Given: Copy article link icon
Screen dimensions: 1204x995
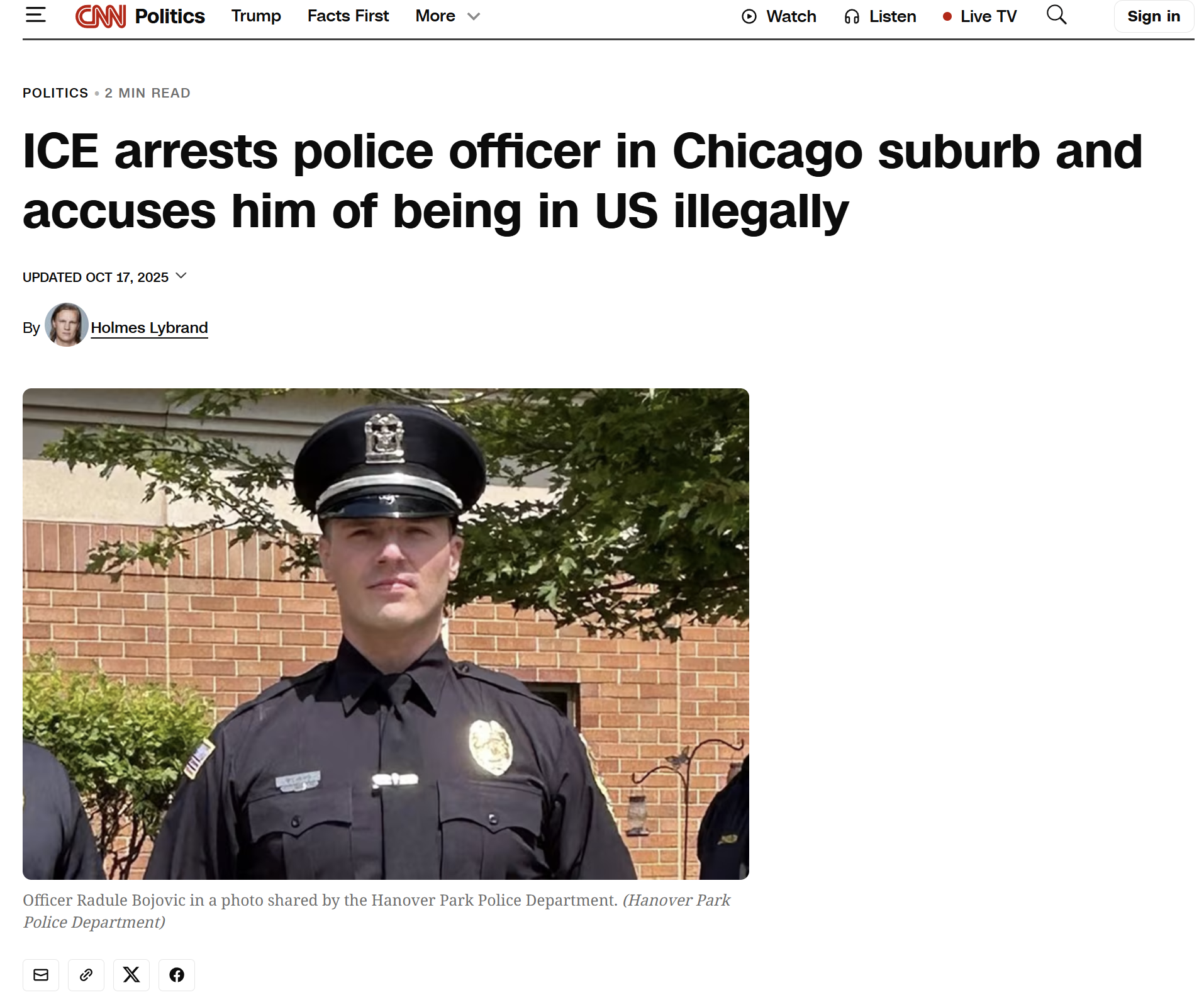Looking at the screenshot, I should 86,974.
